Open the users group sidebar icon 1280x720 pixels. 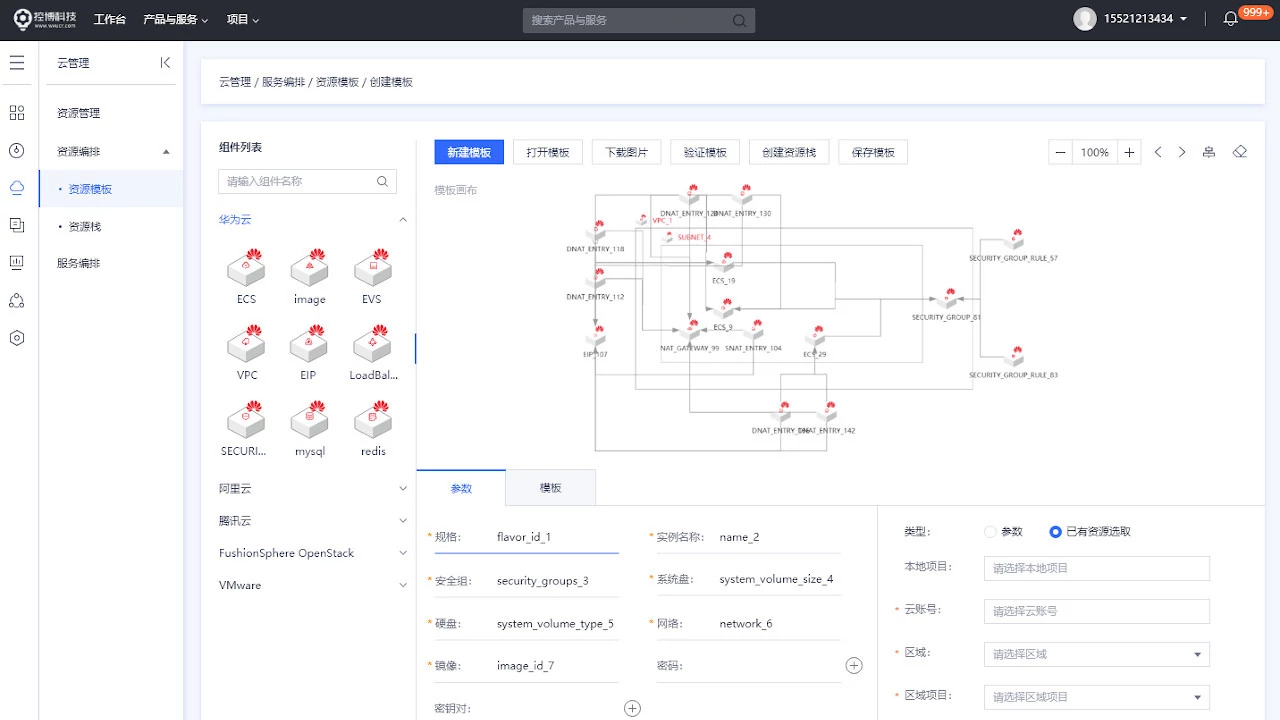[x=17, y=301]
